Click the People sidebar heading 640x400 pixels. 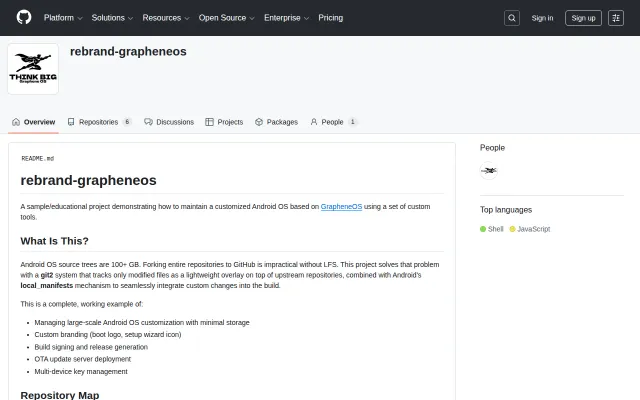pos(492,148)
